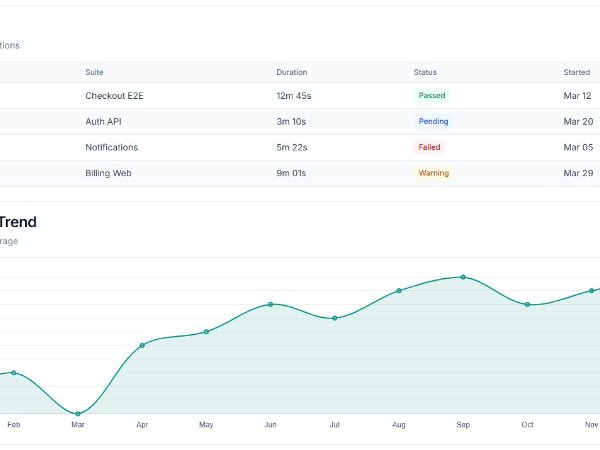Click the September peak data point
This screenshot has width=600, height=450.
click(x=463, y=277)
